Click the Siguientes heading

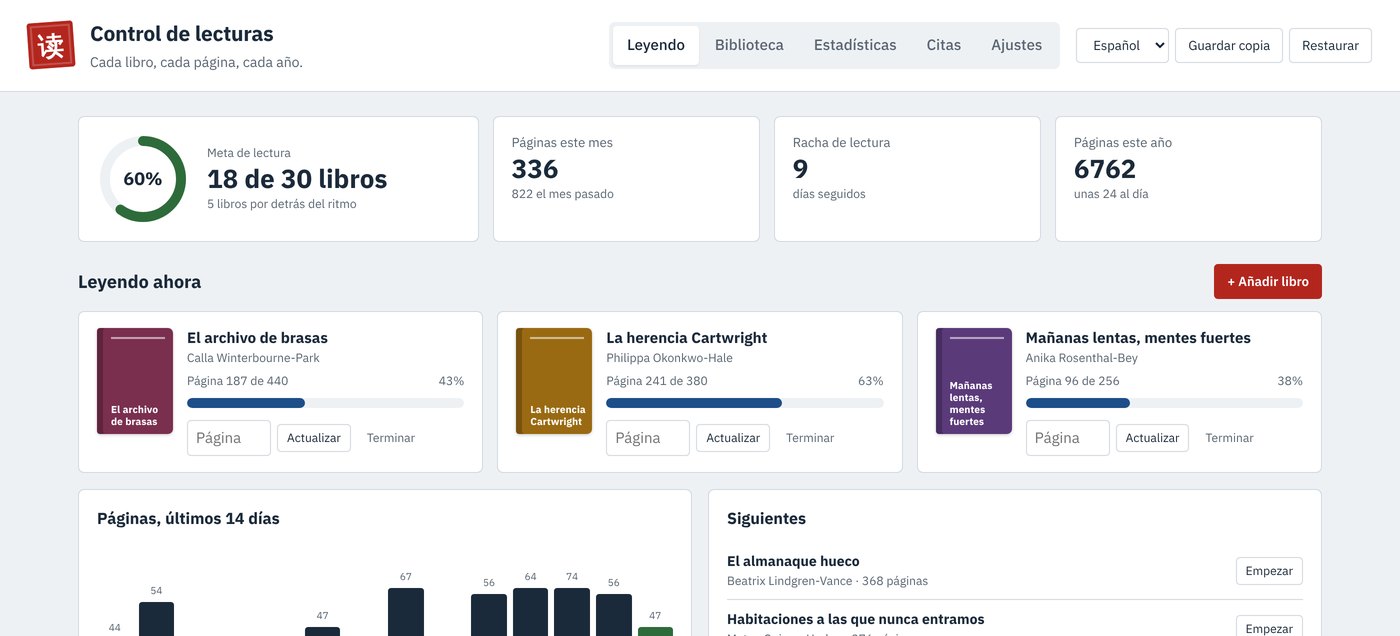(x=766, y=518)
